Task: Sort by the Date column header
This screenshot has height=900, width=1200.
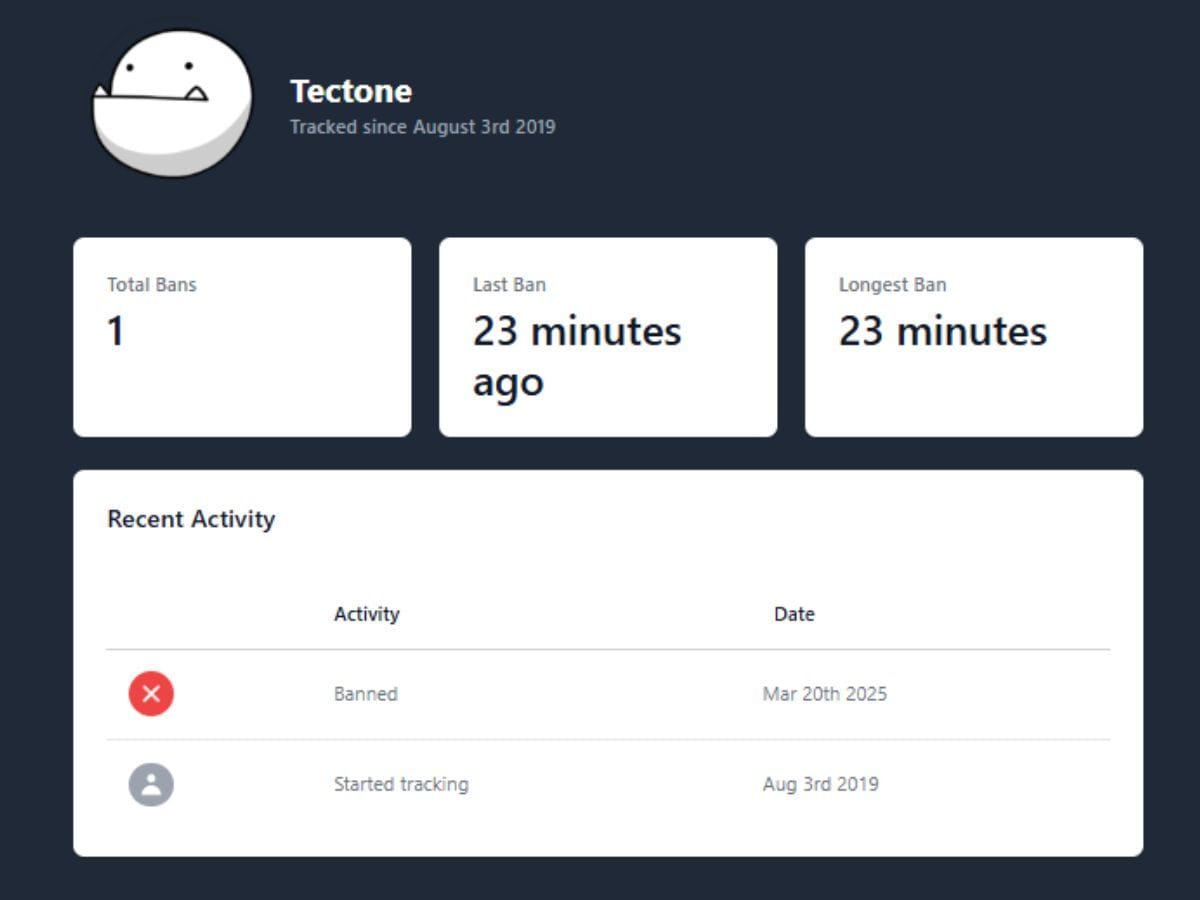Action: click(x=793, y=614)
